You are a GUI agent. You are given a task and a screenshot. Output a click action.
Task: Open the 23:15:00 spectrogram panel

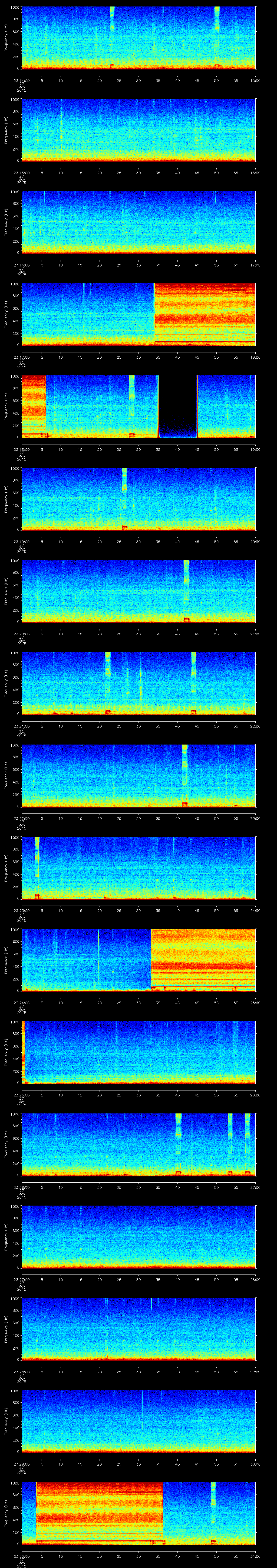(x=139, y=130)
